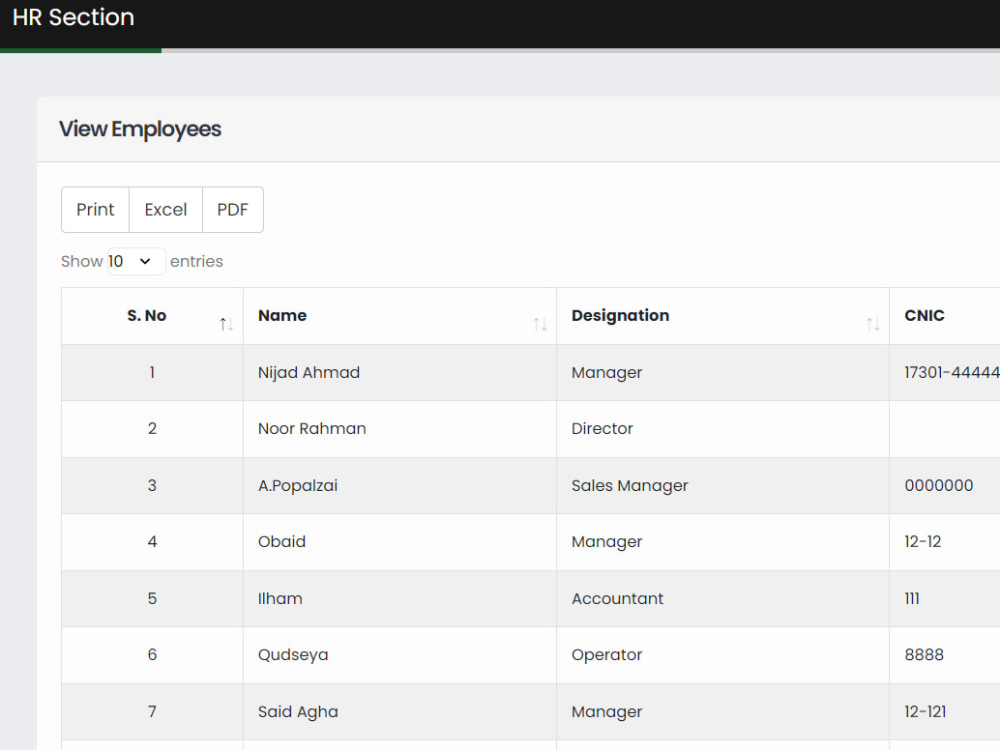
Task: Click the Name column header
Action: click(x=400, y=316)
